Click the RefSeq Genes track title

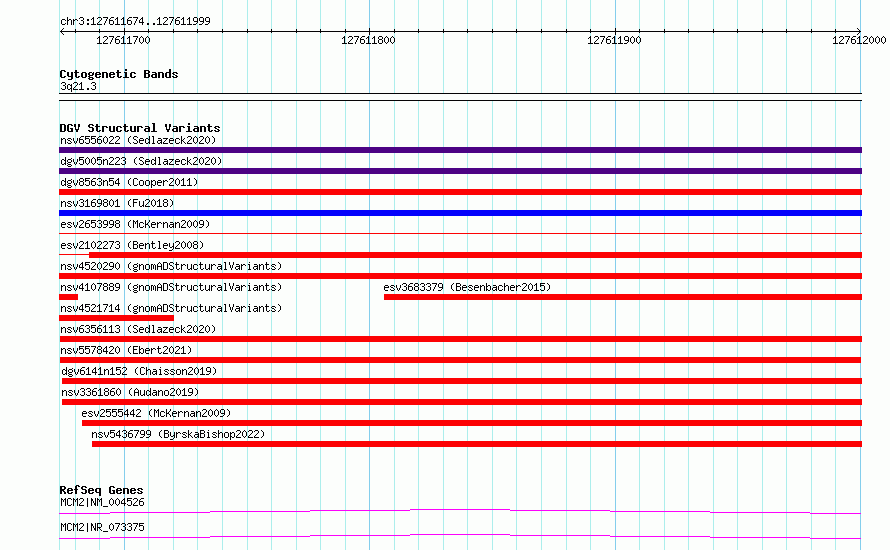click(x=101, y=490)
